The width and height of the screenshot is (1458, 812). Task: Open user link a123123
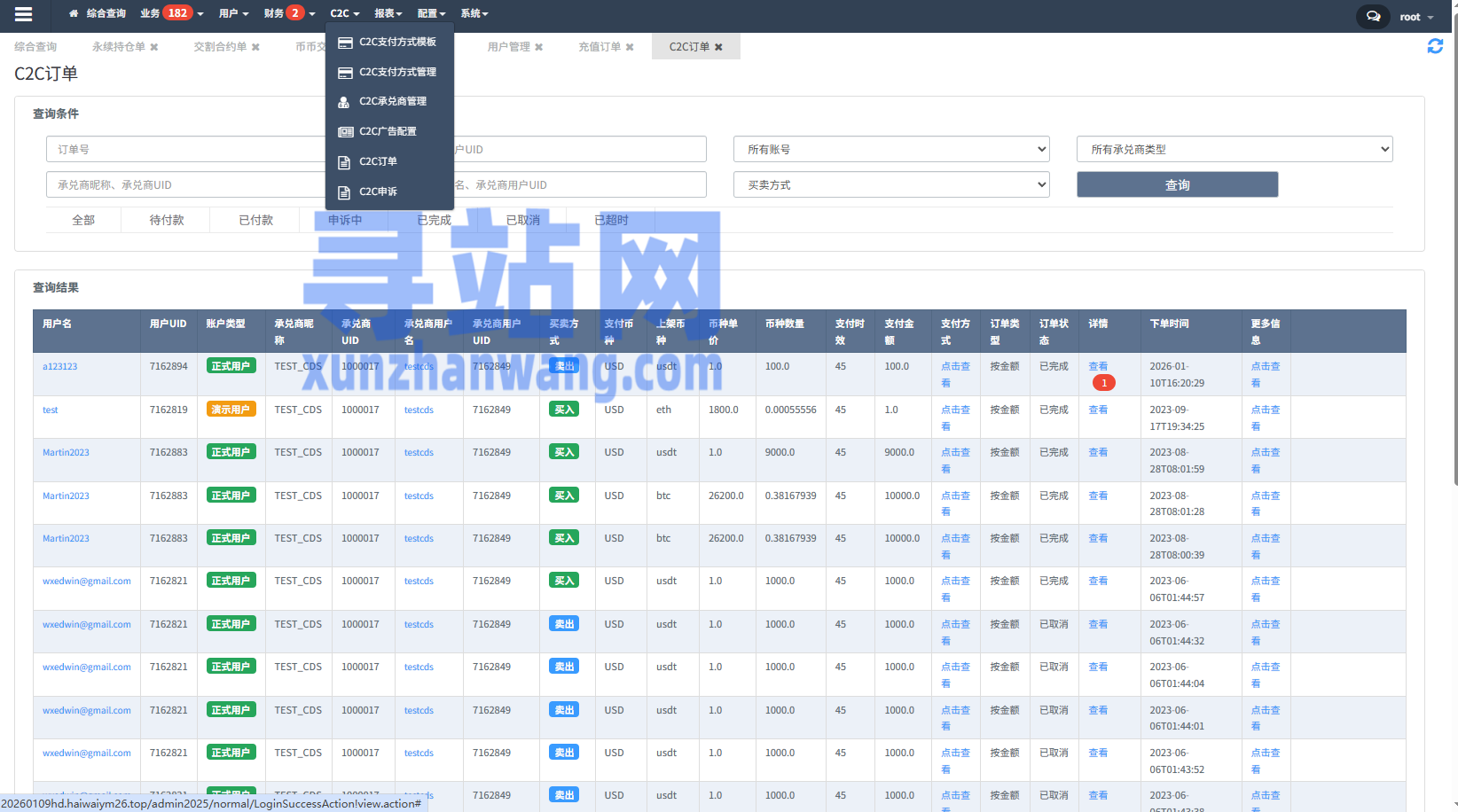click(59, 366)
